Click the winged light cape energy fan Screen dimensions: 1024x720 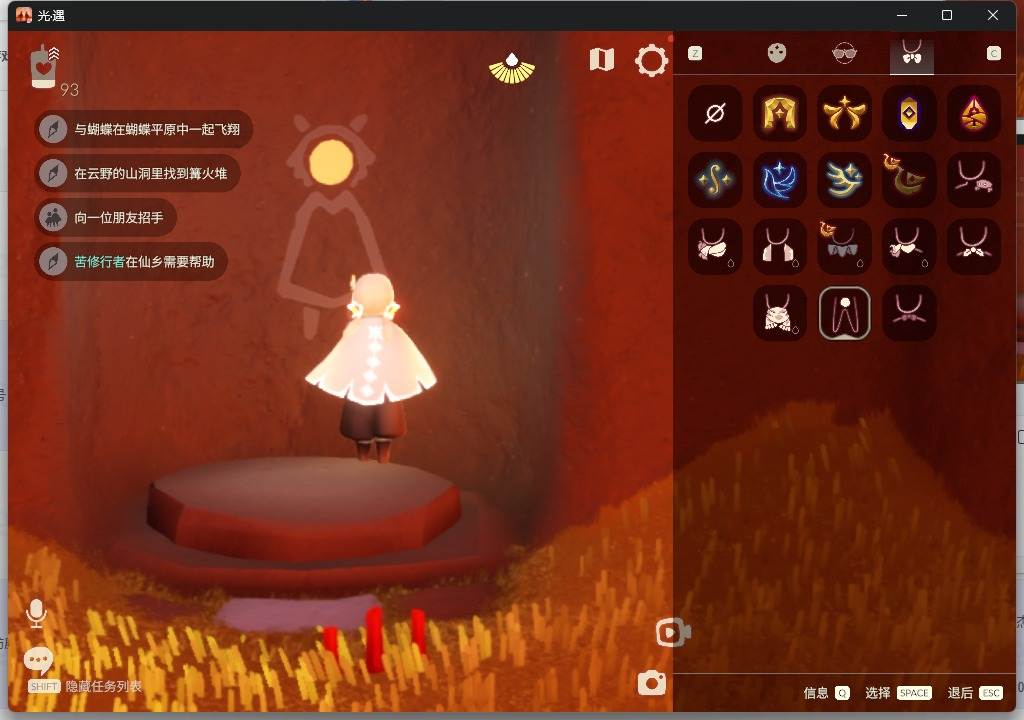pyautogui.click(x=512, y=69)
